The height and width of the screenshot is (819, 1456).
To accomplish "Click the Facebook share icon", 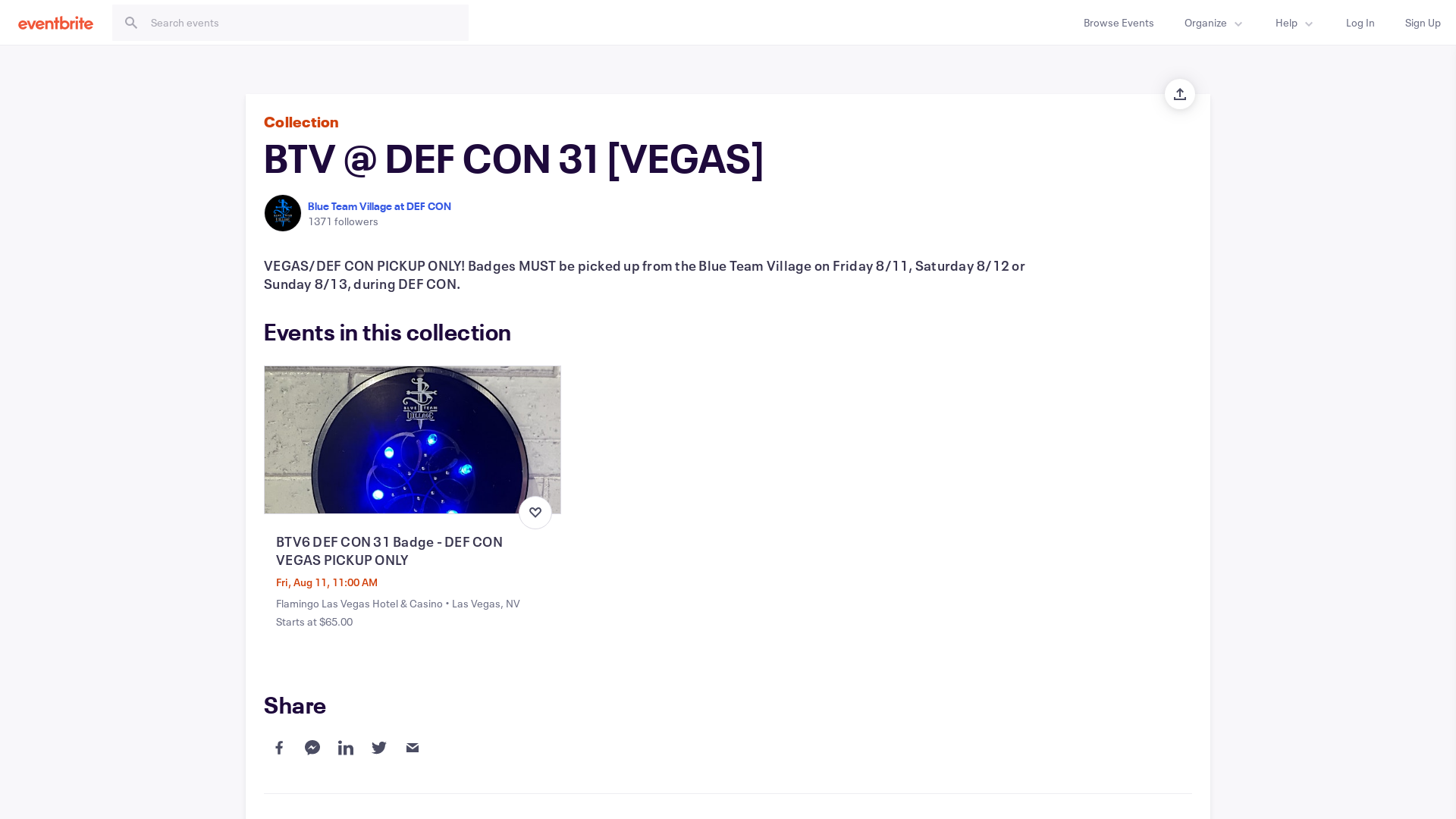I will 279,747.
